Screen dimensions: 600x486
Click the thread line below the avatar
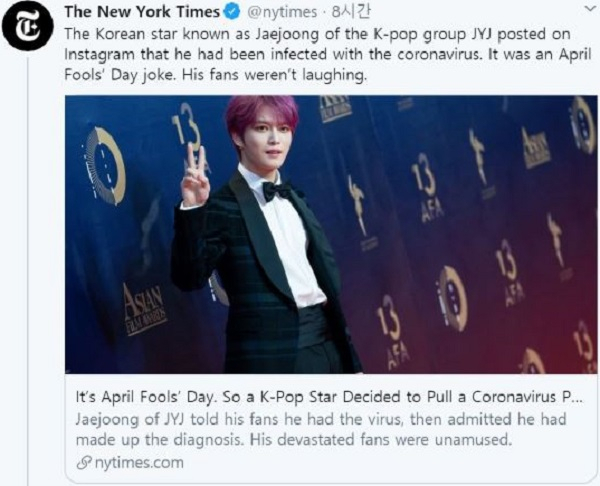pyautogui.click(x=28, y=270)
